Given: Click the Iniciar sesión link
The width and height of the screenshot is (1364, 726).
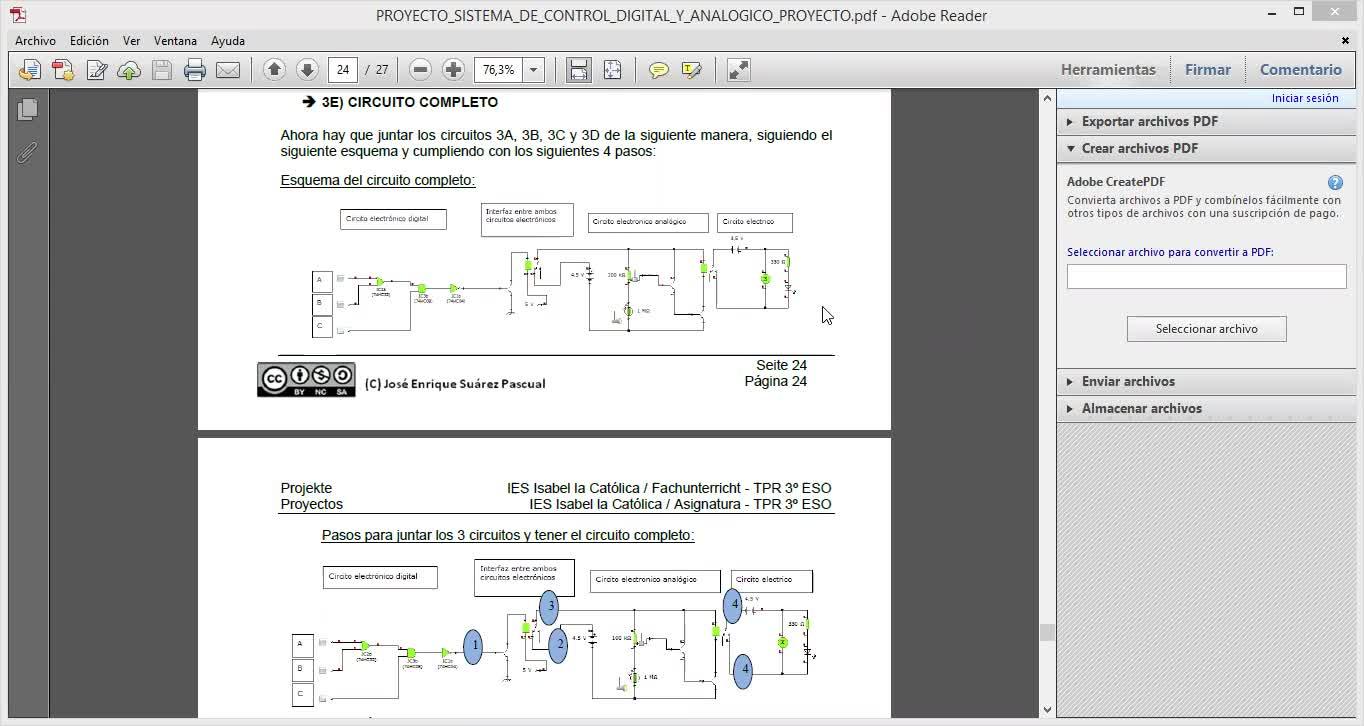Looking at the screenshot, I should [1305, 98].
